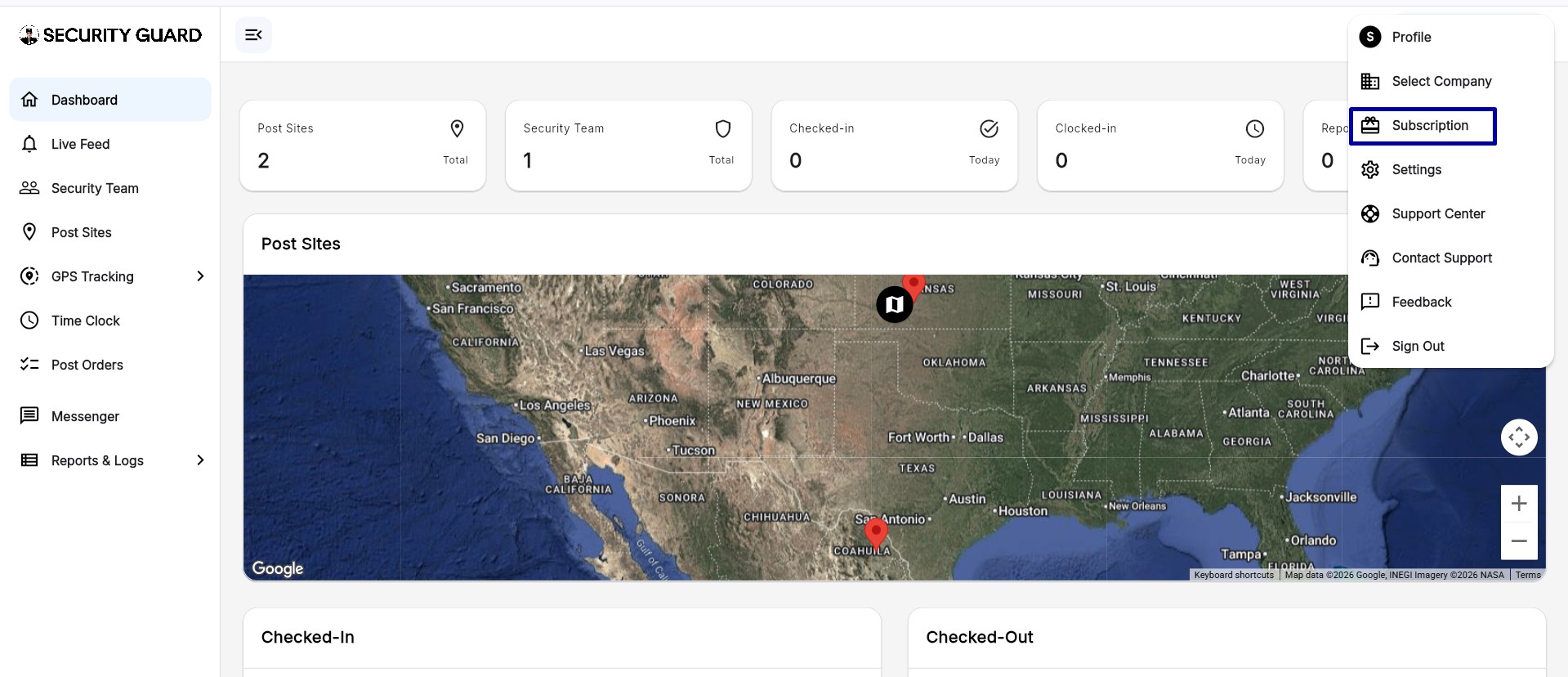Screen dimensions: 1568x677
Task: Click the Checked-In panel heading
Action: coord(308,637)
